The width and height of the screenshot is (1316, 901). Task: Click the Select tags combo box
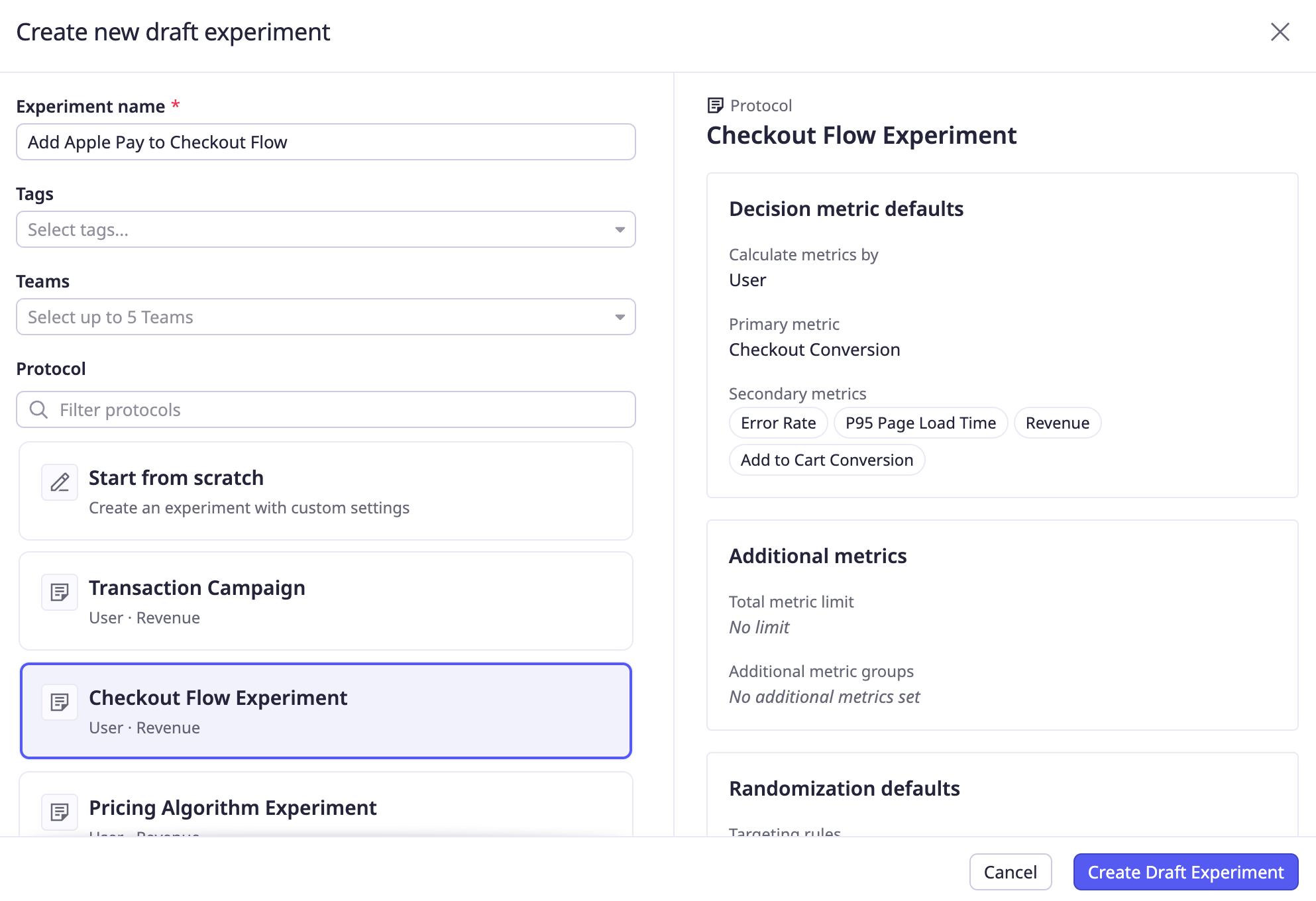326,229
